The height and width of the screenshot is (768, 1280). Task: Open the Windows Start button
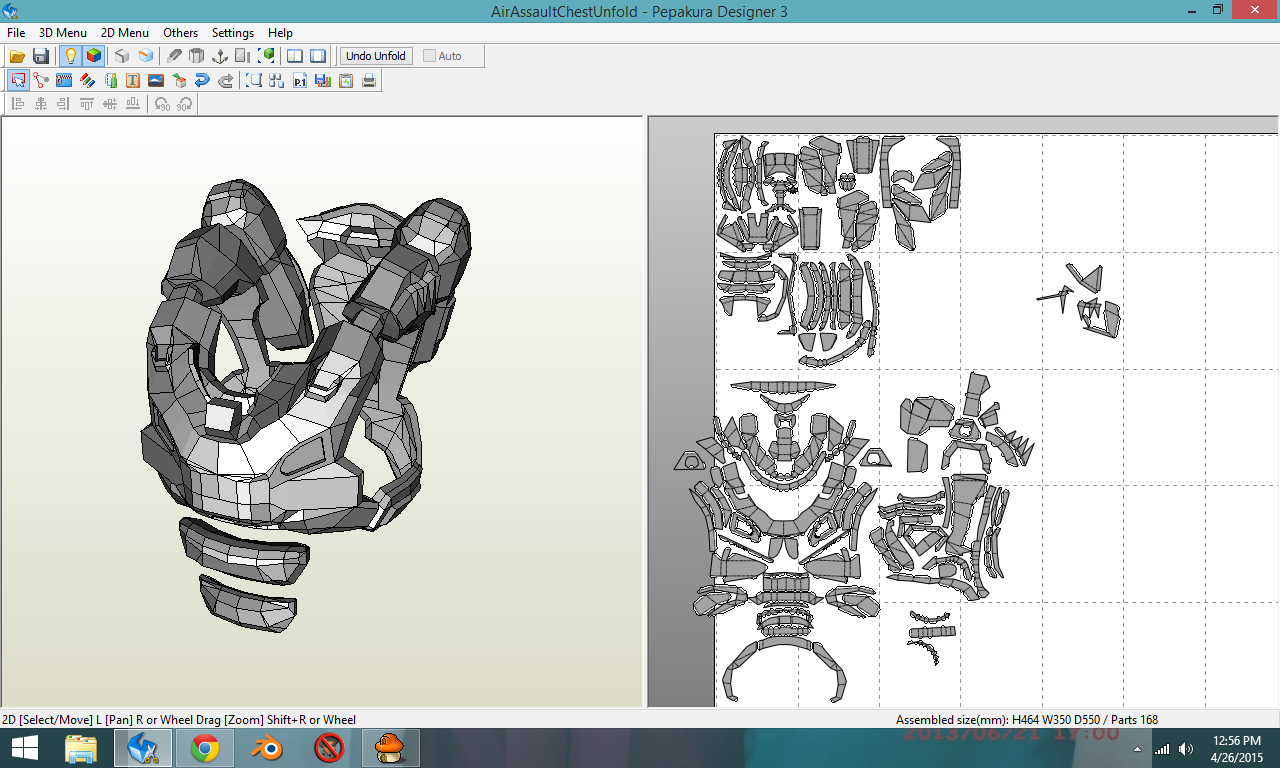[x=24, y=748]
